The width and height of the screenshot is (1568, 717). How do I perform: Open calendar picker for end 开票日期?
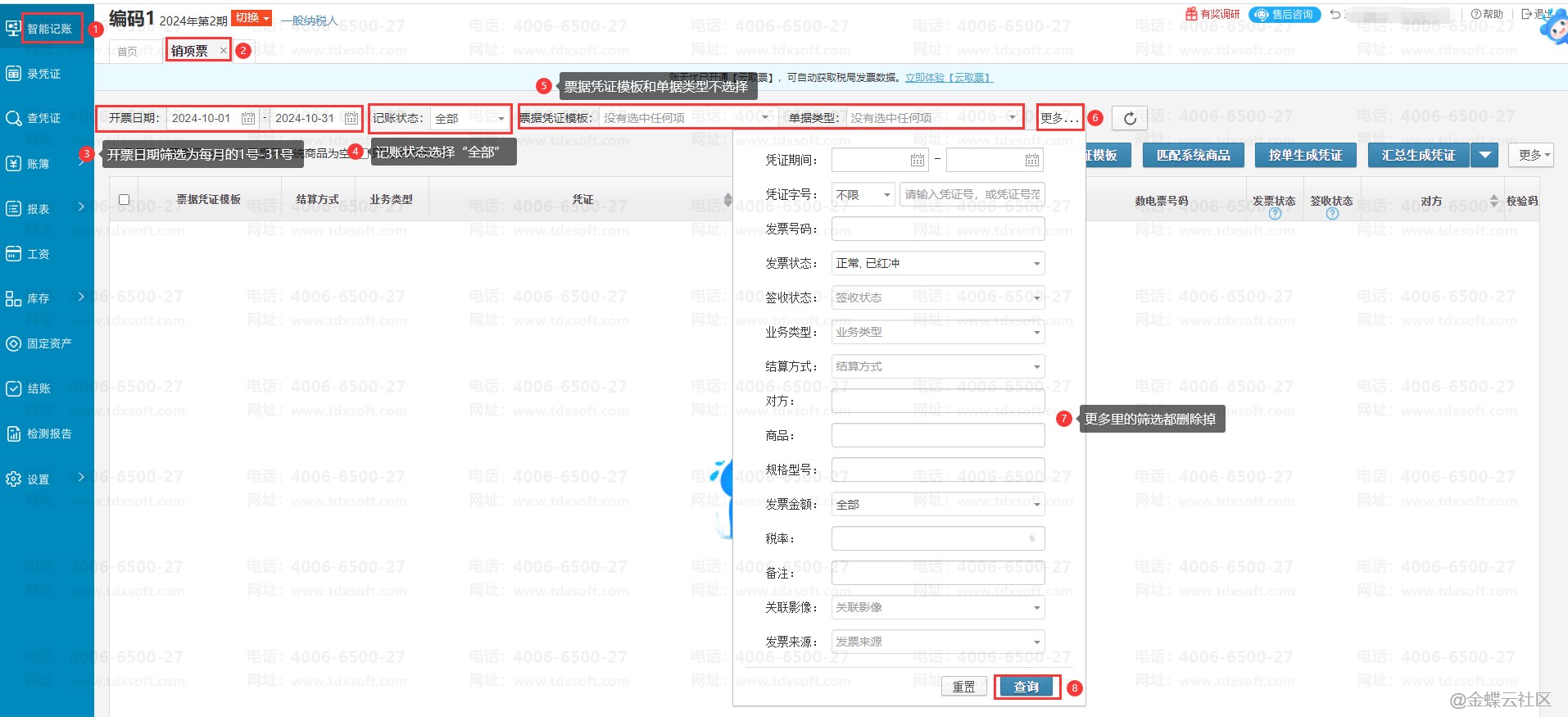click(351, 118)
